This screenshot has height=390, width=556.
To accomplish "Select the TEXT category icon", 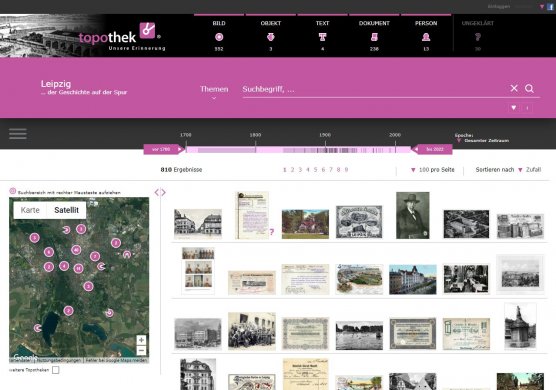I will [322, 37].
